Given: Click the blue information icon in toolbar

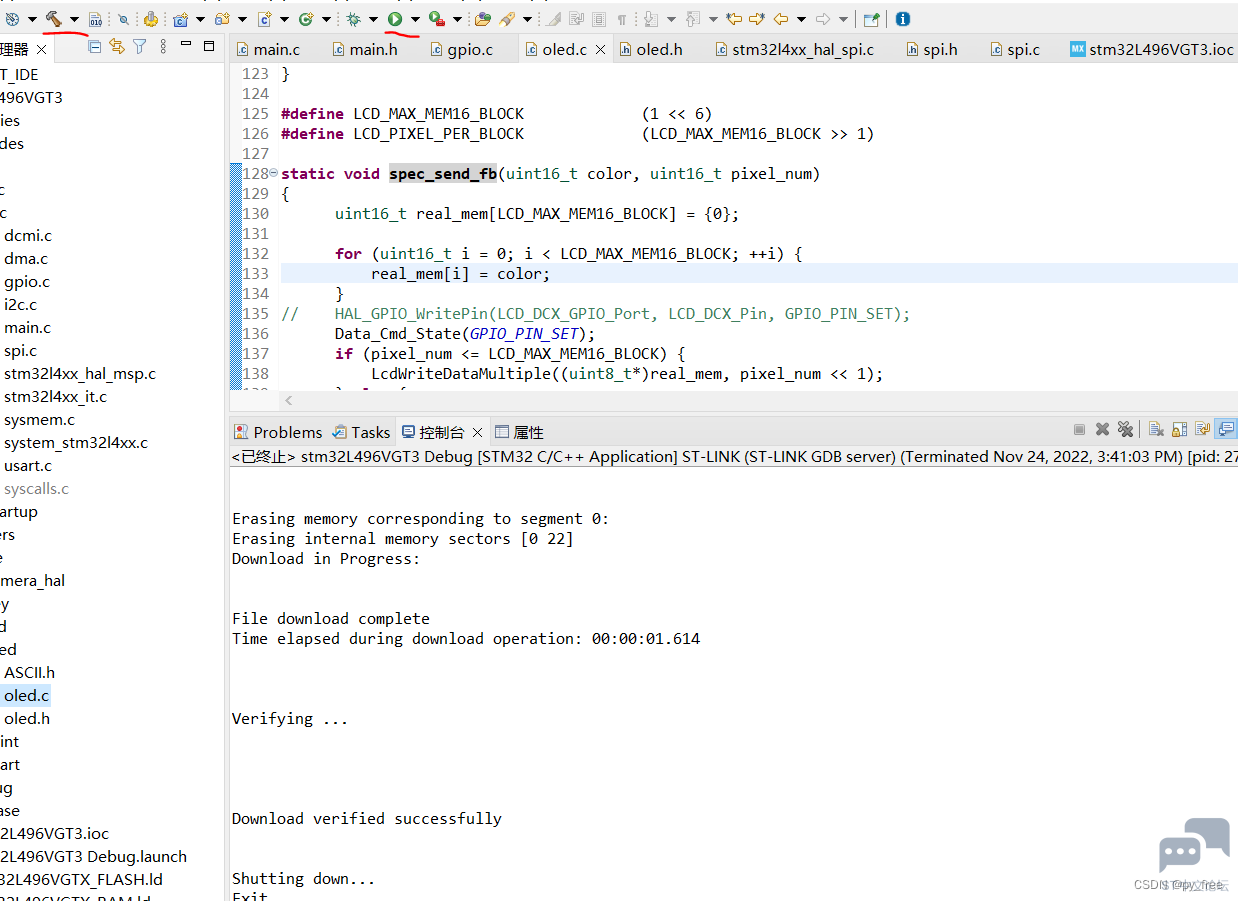Looking at the screenshot, I should (902, 18).
